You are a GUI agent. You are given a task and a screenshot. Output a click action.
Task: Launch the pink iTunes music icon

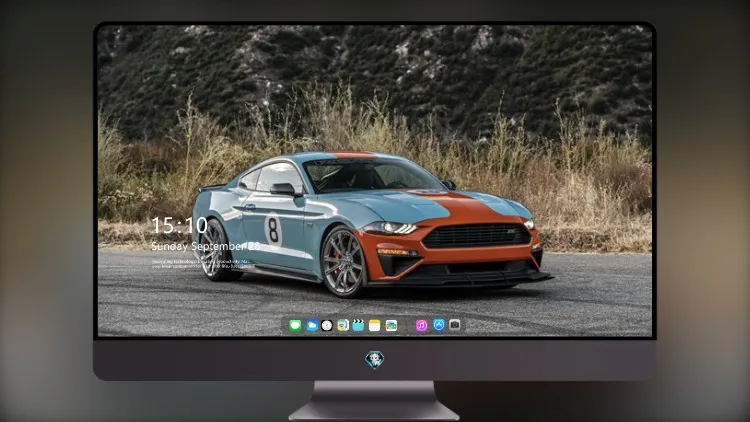(421, 325)
